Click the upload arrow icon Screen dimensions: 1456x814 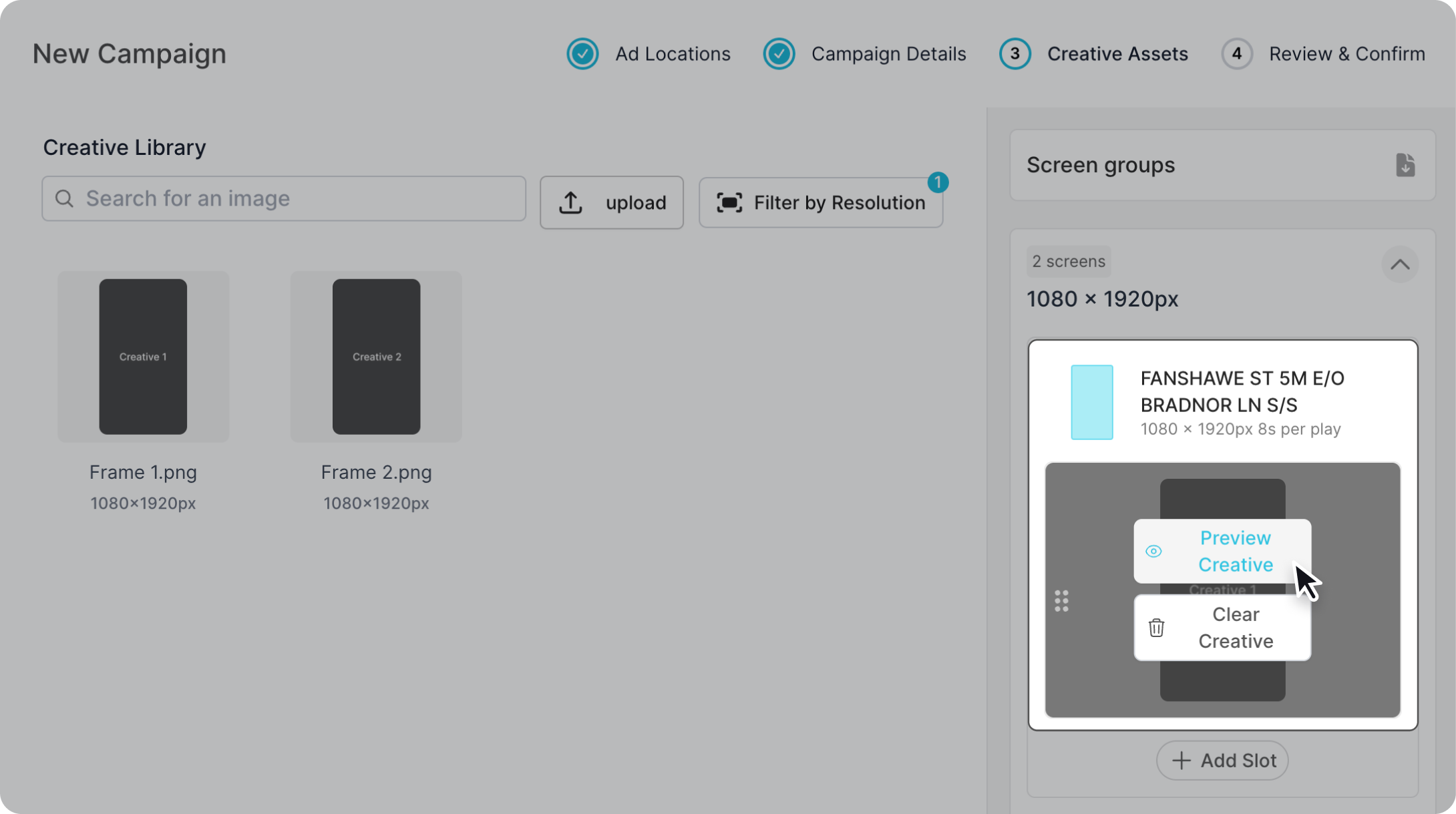[570, 203]
